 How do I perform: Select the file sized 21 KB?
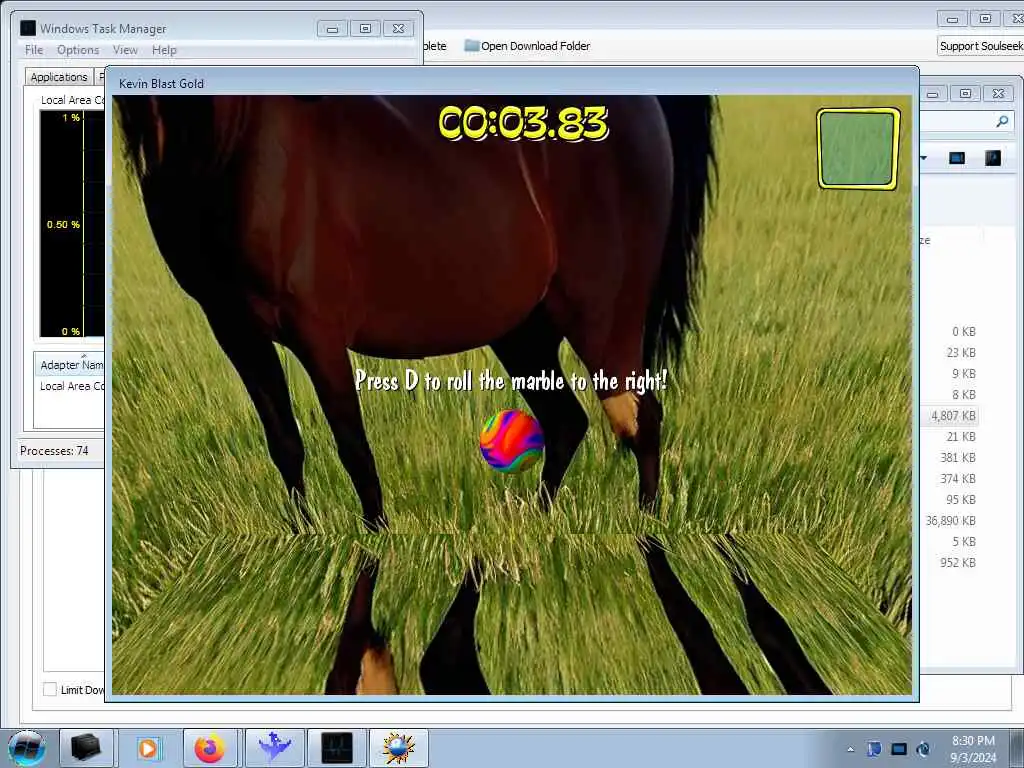[x=961, y=436]
